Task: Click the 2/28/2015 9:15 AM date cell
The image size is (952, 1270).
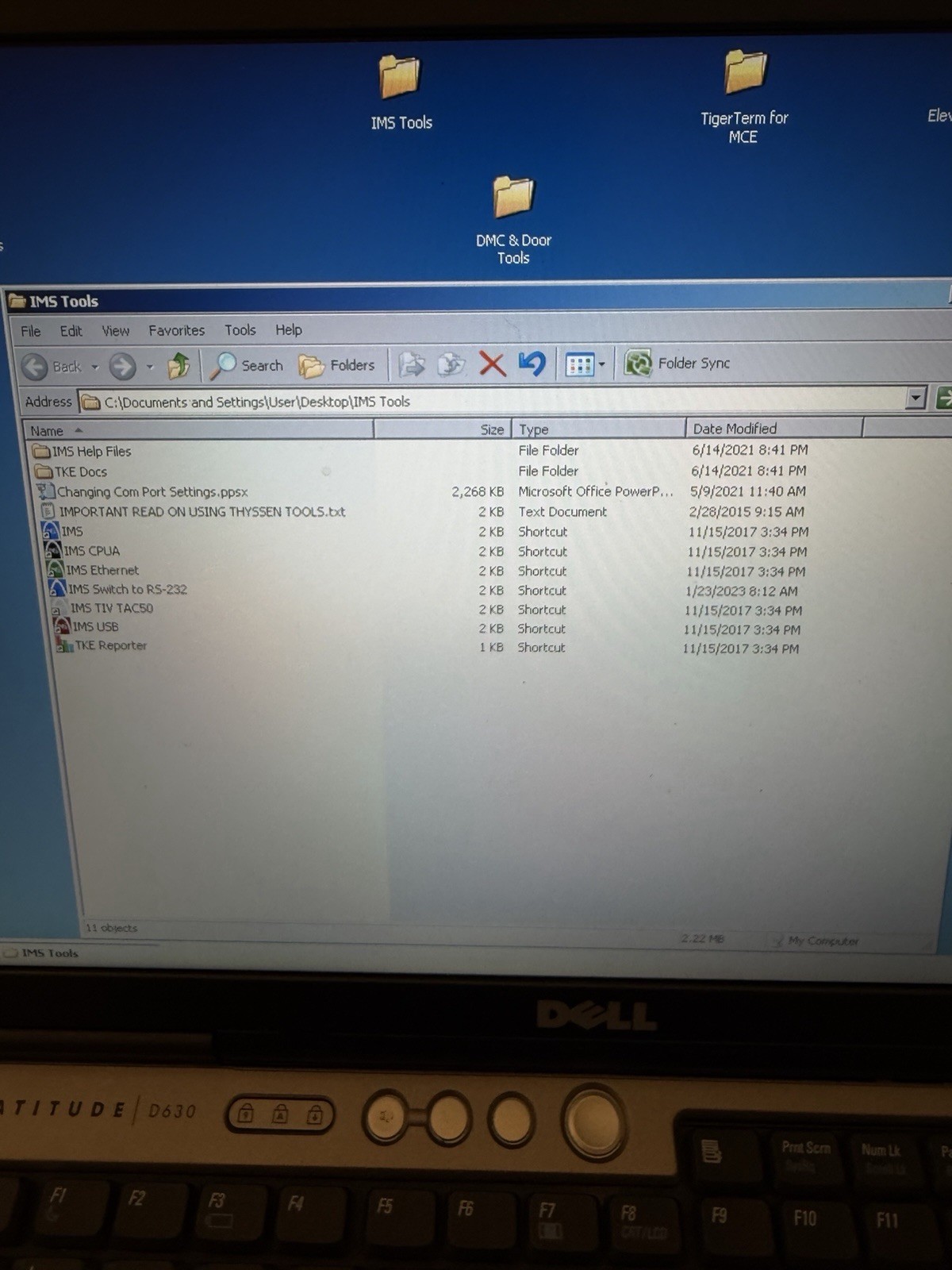Action: pyautogui.click(x=747, y=512)
